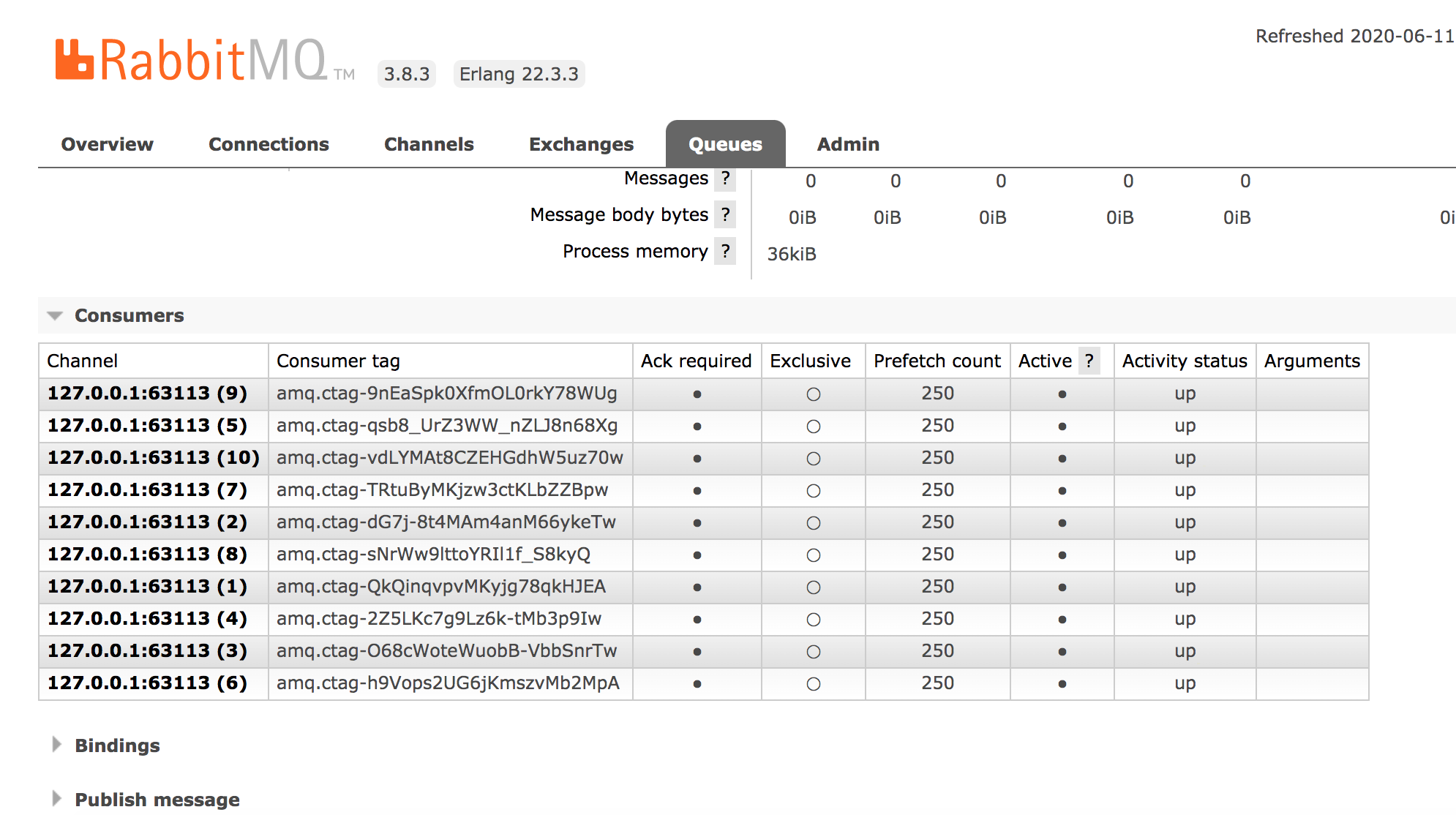Expand the Bindings section

[117, 745]
